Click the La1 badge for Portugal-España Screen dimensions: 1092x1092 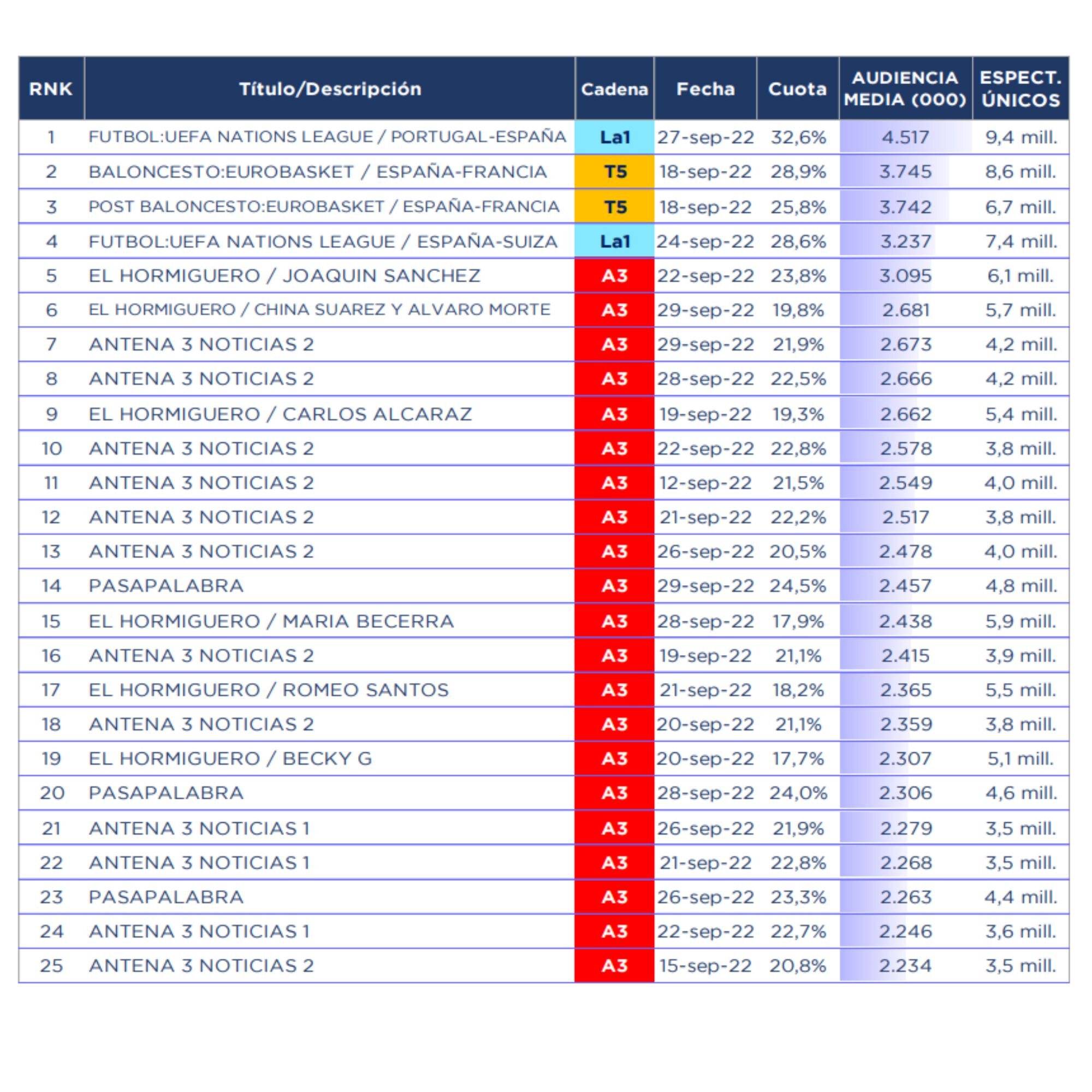614,138
